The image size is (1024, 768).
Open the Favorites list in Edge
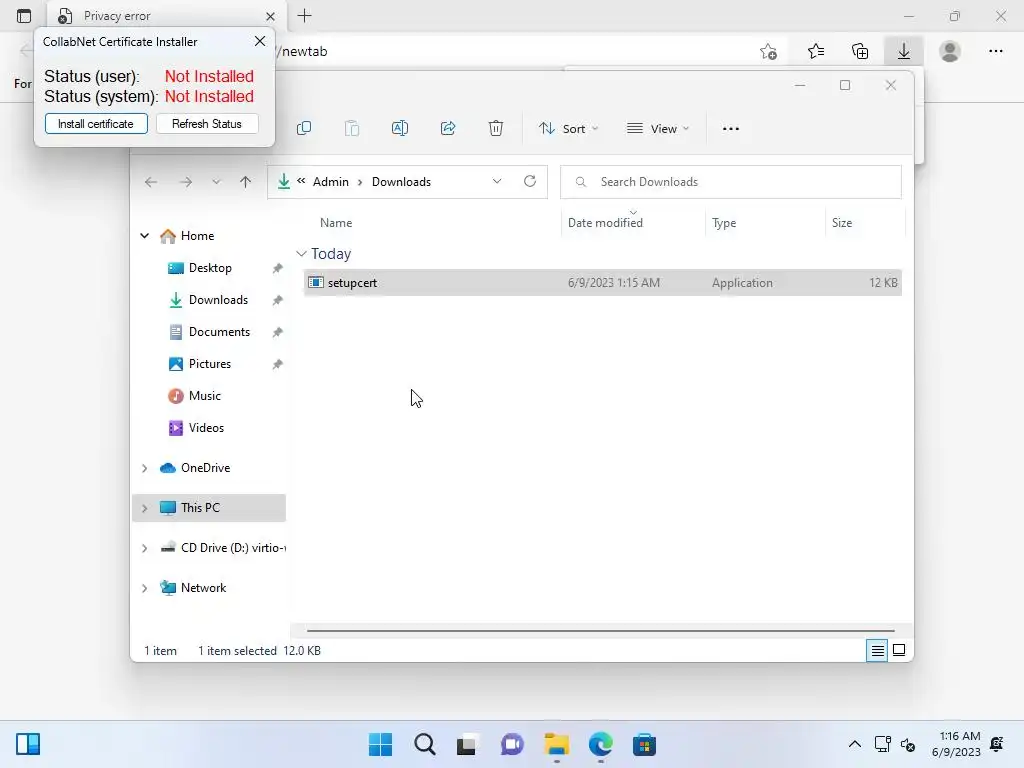[816, 51]
